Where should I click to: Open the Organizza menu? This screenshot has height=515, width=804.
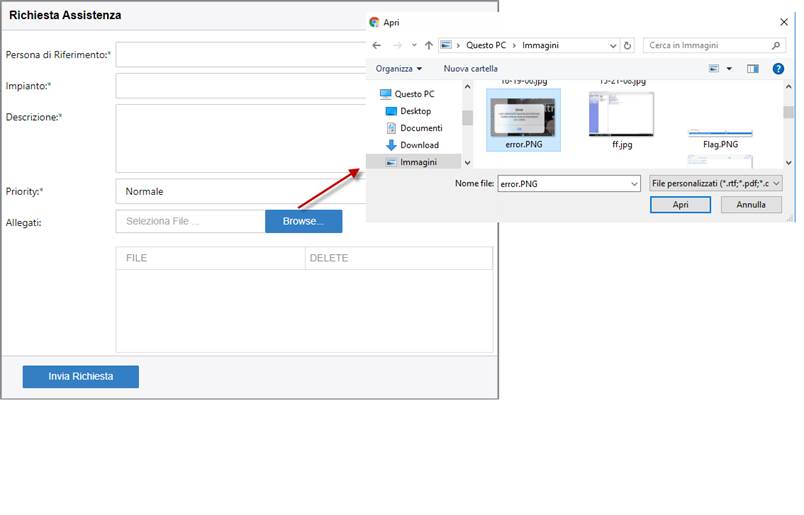coord(398,69)
